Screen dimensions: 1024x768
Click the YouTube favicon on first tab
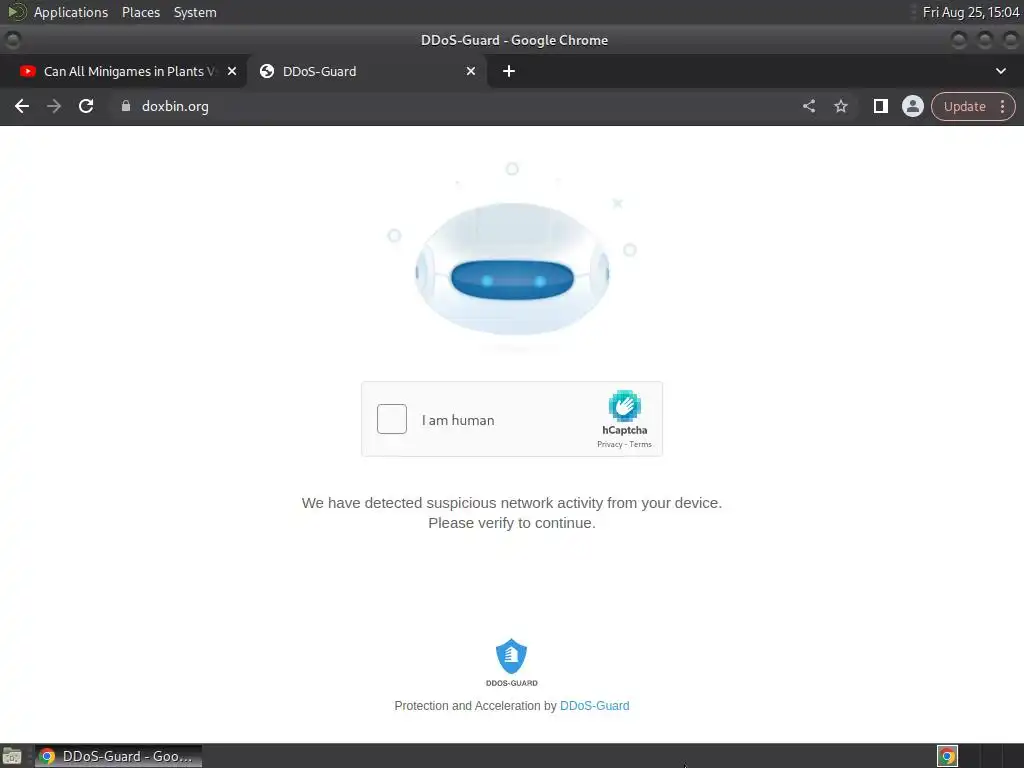(27, 71)
